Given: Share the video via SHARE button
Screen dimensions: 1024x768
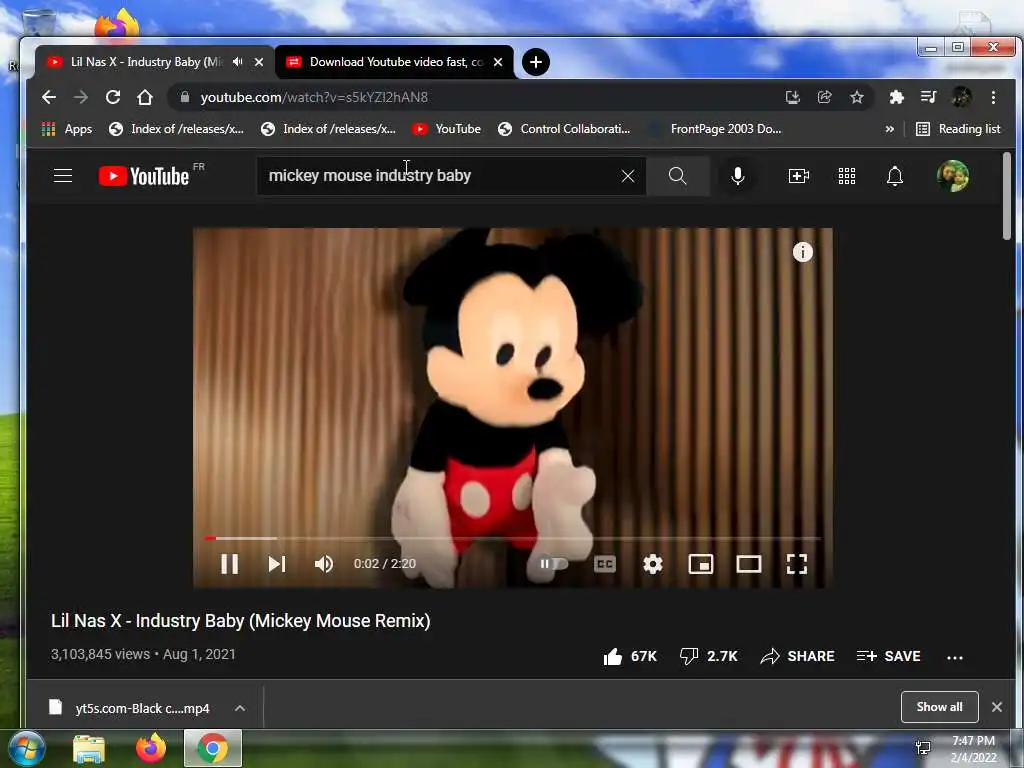Looking at the screenshot, I should (x=797, y=656).
